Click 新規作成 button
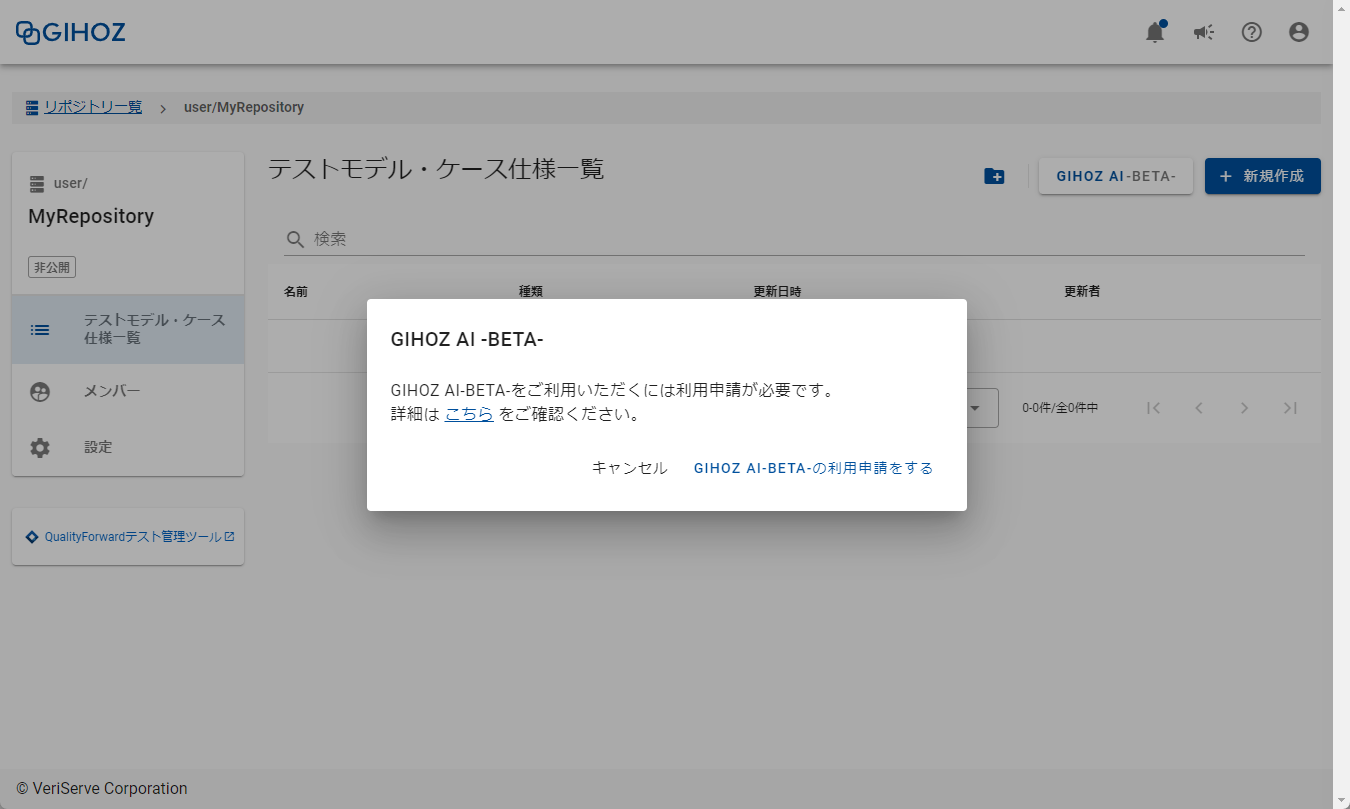Screen dimensions: 1350x809 [x=1263, y=176]
